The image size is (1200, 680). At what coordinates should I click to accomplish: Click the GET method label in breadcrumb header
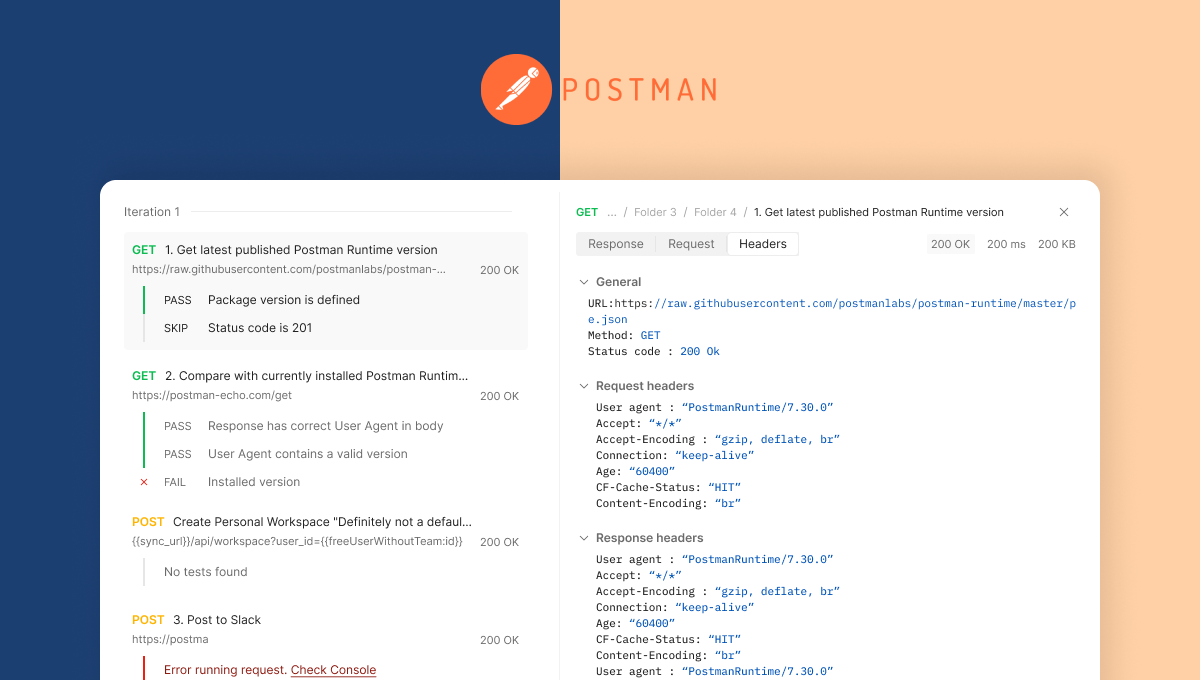[x=587, y=212]
